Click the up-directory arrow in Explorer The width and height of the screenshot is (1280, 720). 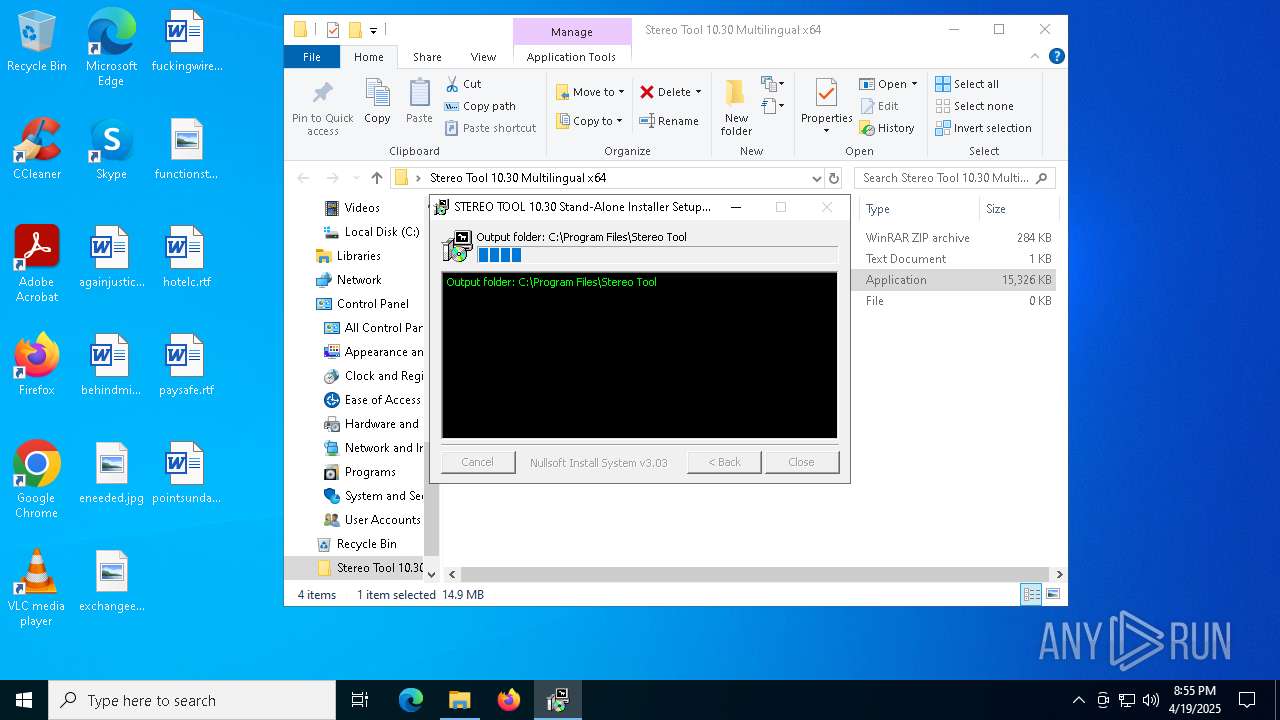tap(376, 178)
